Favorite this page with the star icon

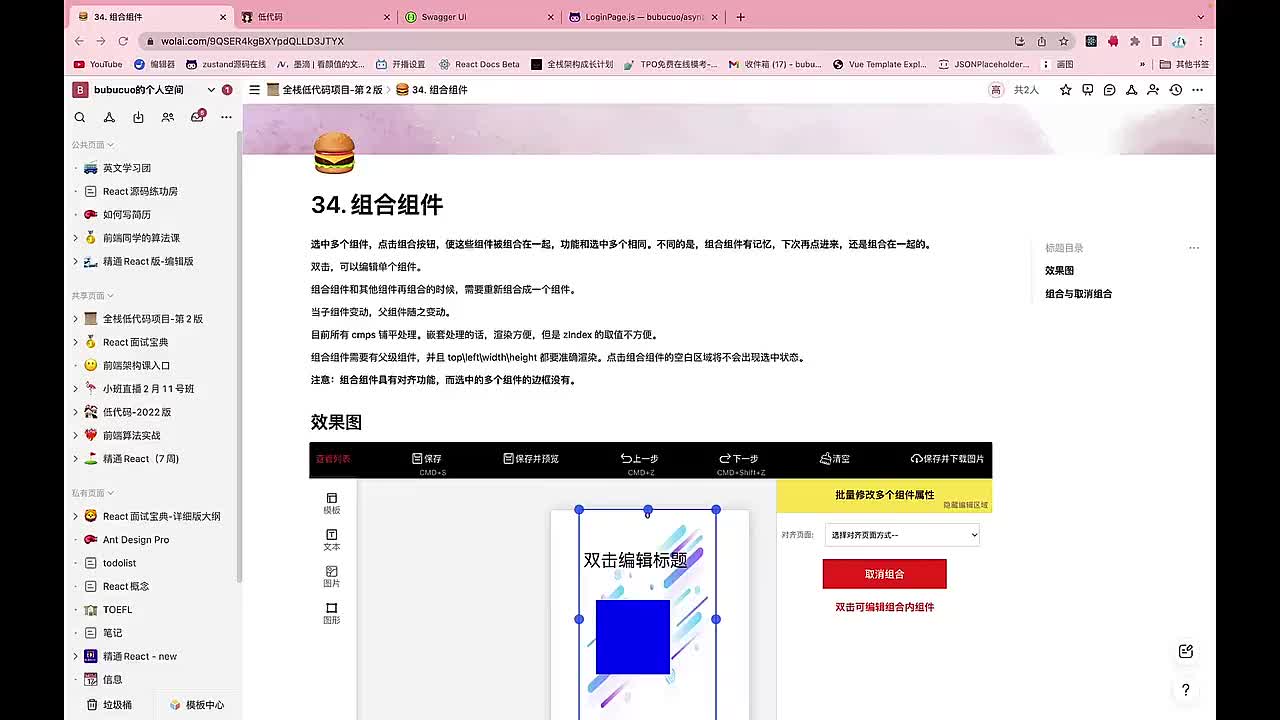1066,90
